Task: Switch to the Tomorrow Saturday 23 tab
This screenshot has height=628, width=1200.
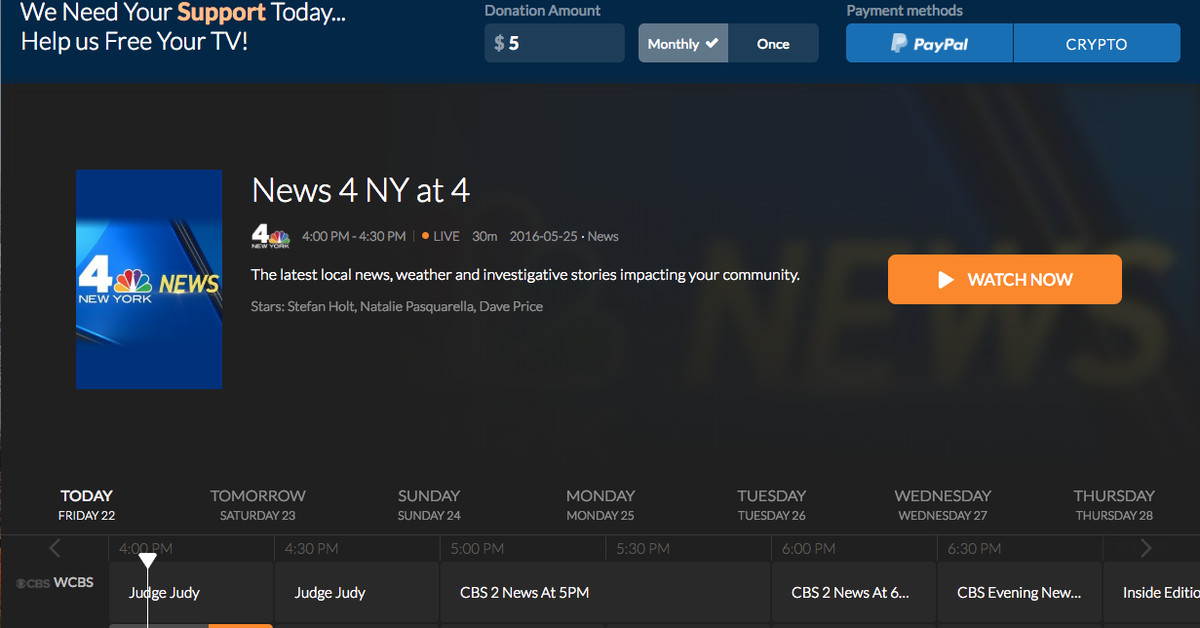Action: pos(258,504)
